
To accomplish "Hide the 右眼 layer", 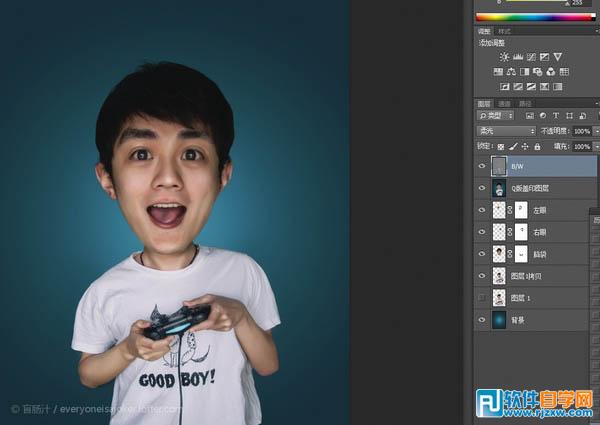I will pyautogui.click(x=482, y=232).
